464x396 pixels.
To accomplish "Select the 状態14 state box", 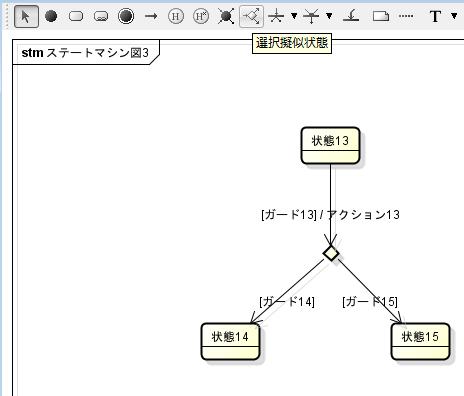I will pos(230,341).
